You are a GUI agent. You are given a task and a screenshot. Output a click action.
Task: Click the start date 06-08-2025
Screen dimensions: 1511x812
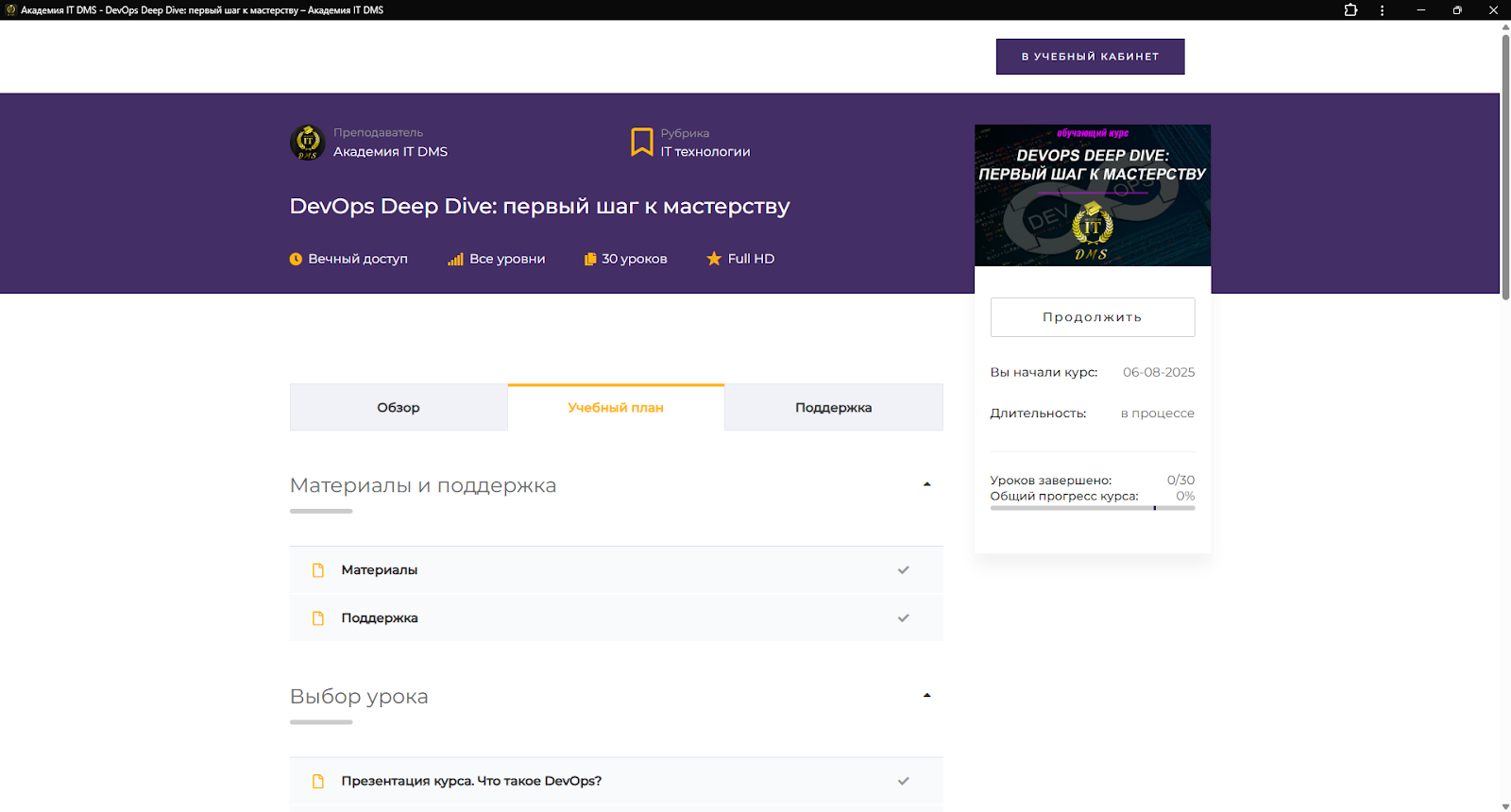(1159, 372)
